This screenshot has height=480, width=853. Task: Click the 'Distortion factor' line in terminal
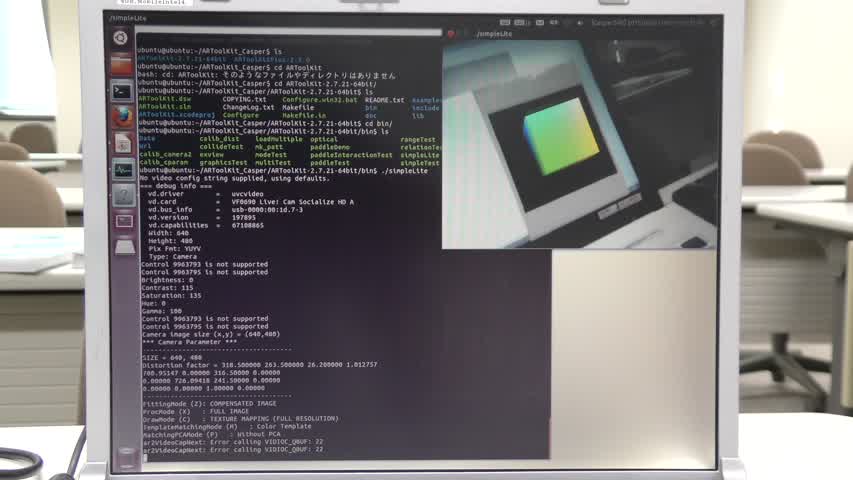tap(259, 365)
